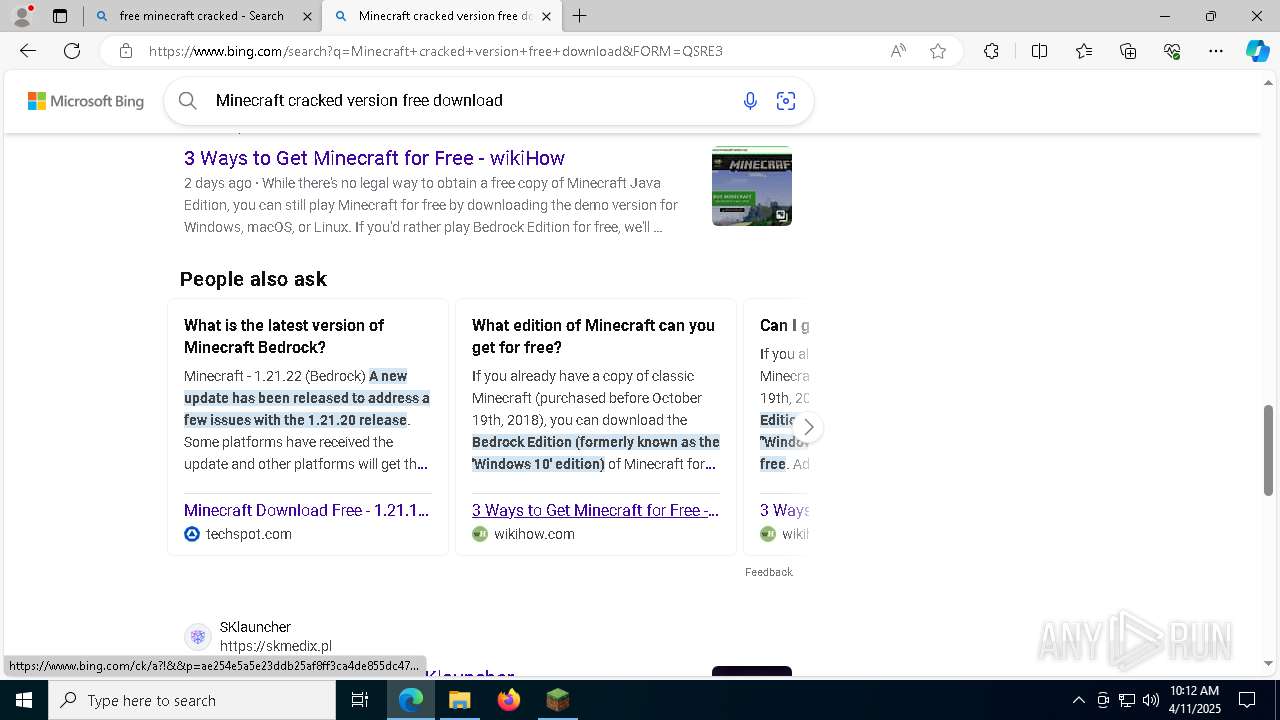Open the browser profile icon

[22, 16]
